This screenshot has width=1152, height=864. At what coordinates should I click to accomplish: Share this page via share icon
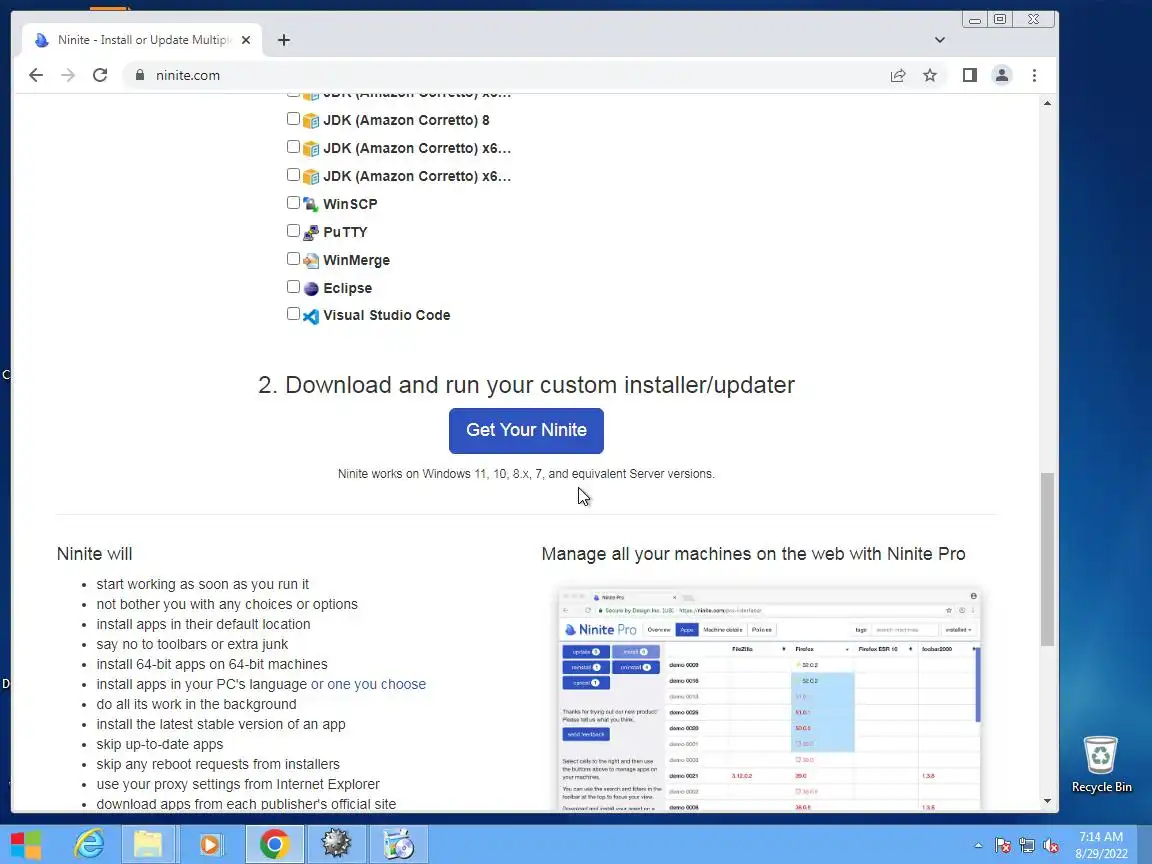coord(898,75)
